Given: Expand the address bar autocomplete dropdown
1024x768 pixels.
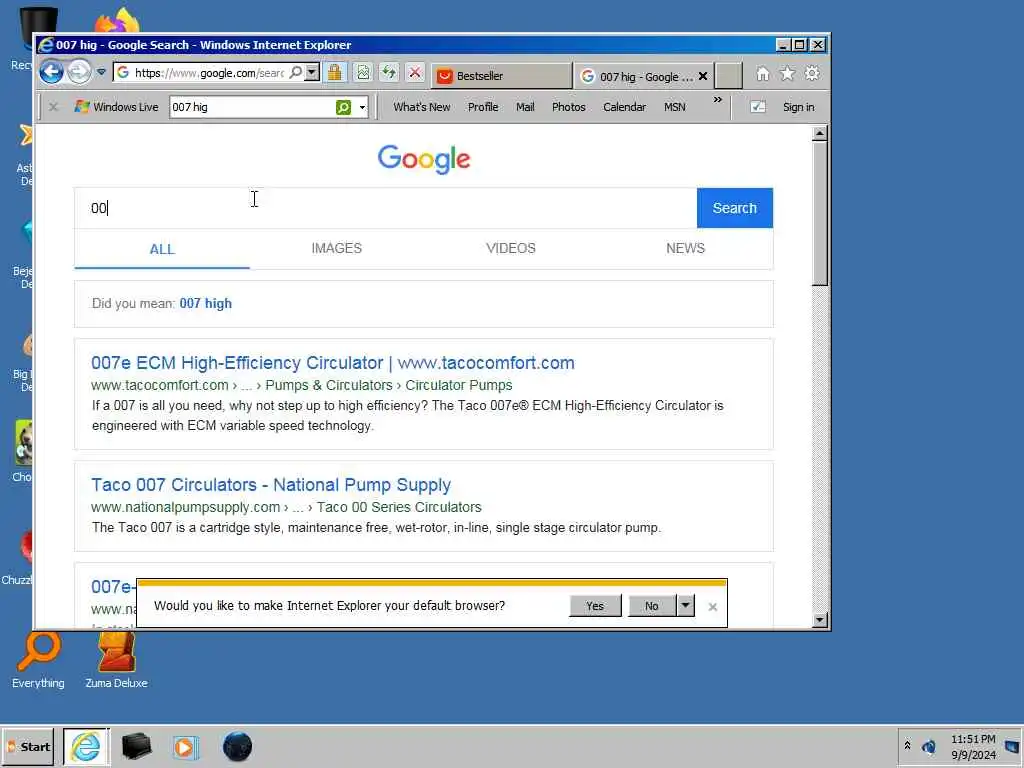Looking at the screenshot, I should (312, 72).
